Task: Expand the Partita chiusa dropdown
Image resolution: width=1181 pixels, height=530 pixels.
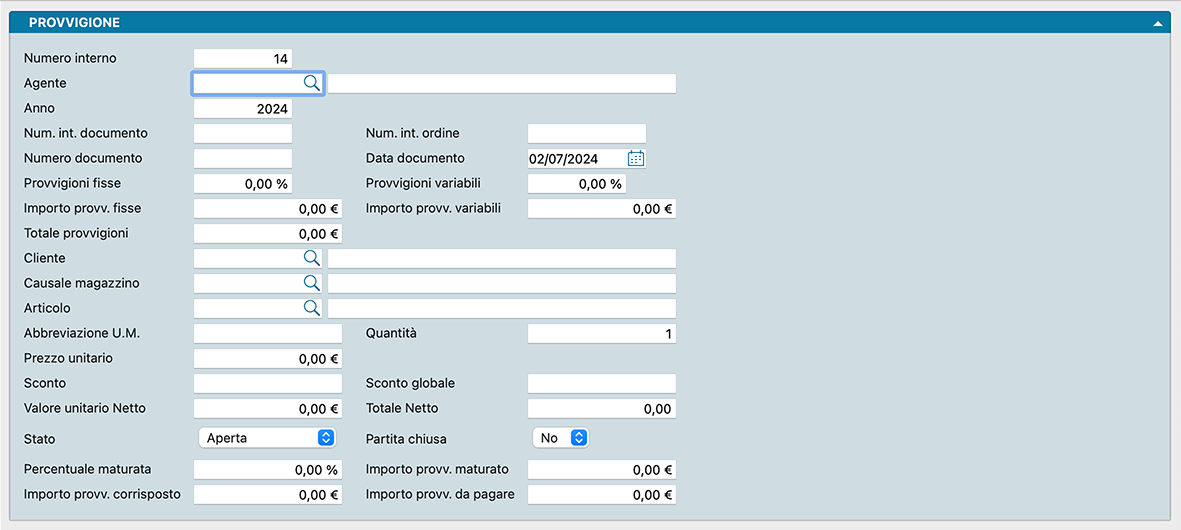Action: pyautogui.click(x=560, y=438)
